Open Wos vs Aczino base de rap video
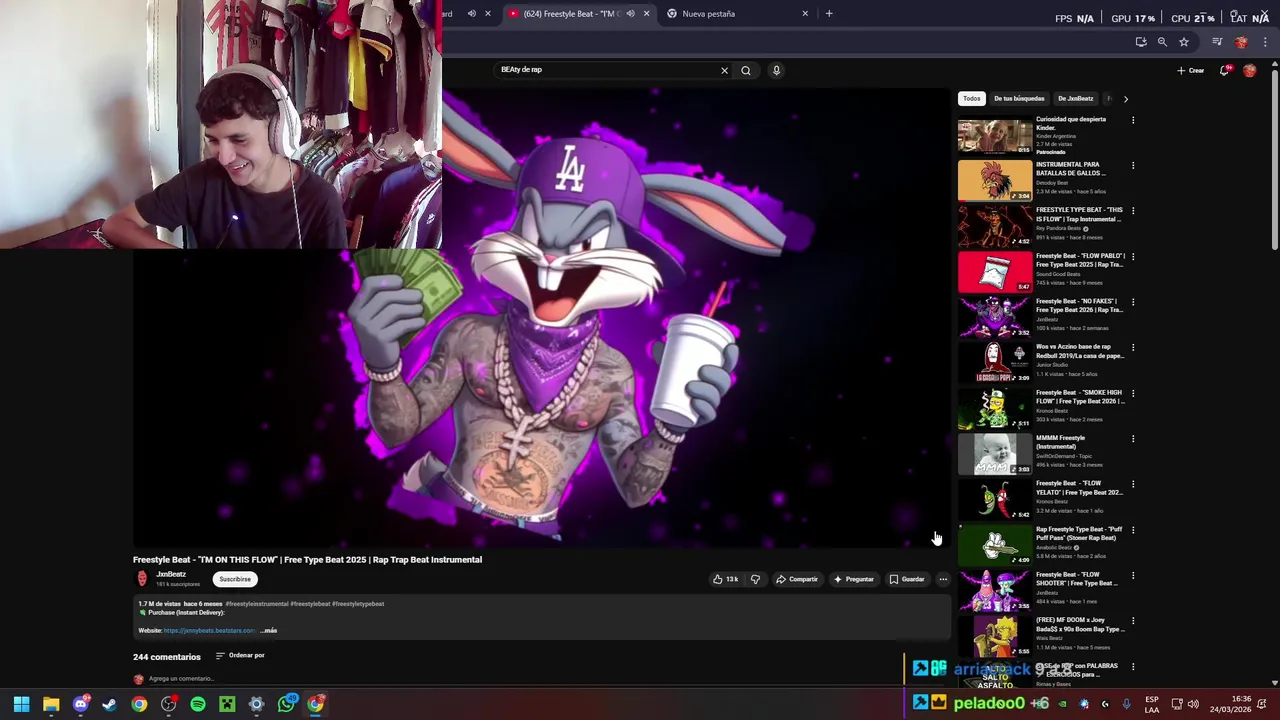Screen dimensions: 1280x720 [x=1080, y=351]
